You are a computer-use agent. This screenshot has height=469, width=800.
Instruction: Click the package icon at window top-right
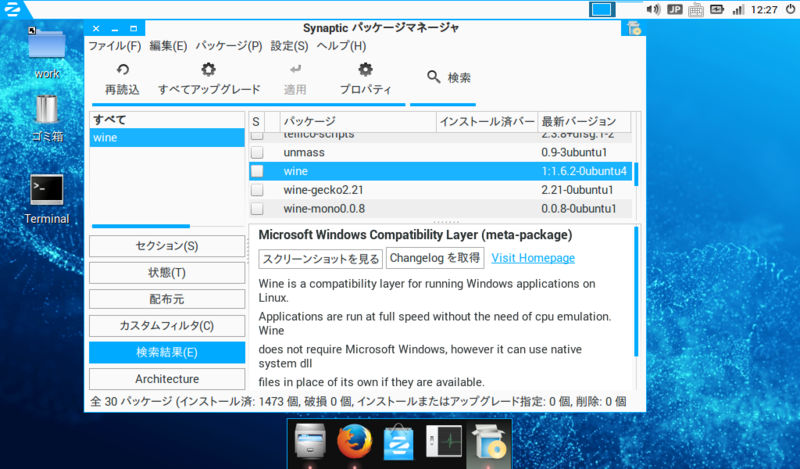[x=634, y=28]
